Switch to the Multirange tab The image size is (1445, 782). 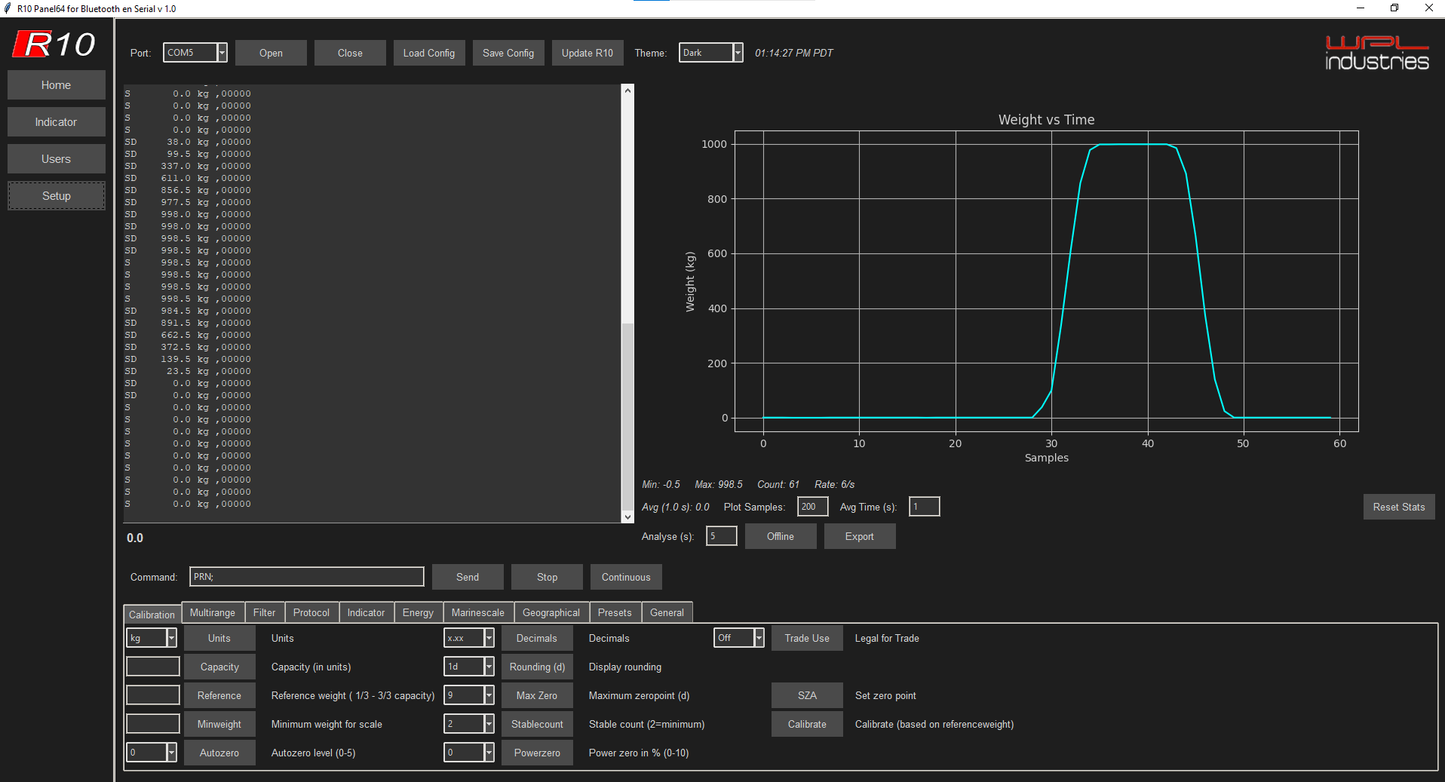pyautogui.click(x=213, y=613)
